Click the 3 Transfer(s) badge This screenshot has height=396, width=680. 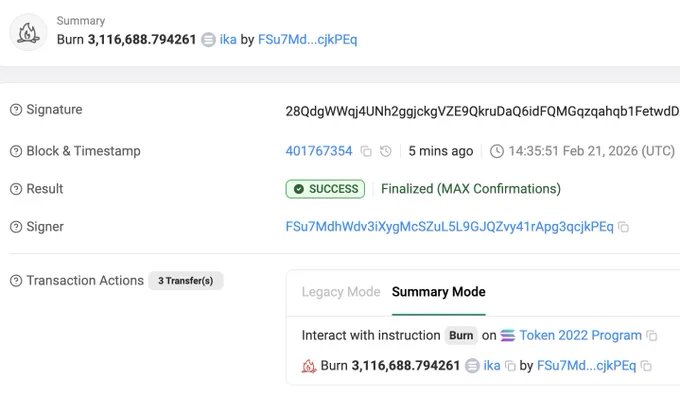(x=186, y=281)
